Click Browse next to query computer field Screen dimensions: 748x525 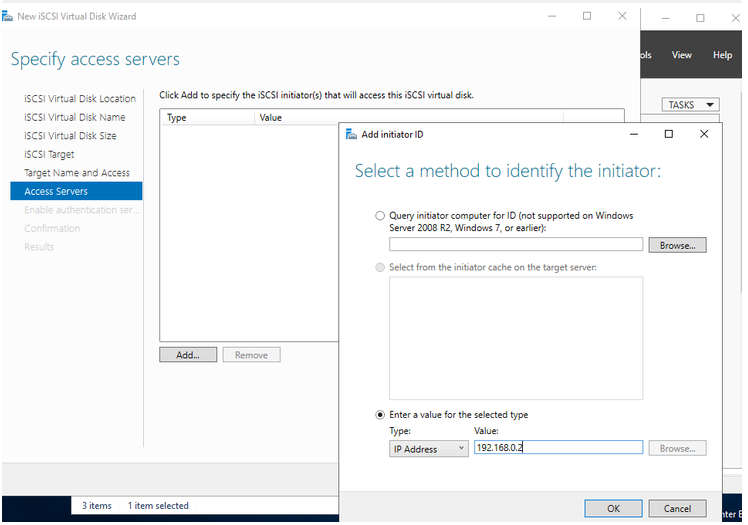677,245
